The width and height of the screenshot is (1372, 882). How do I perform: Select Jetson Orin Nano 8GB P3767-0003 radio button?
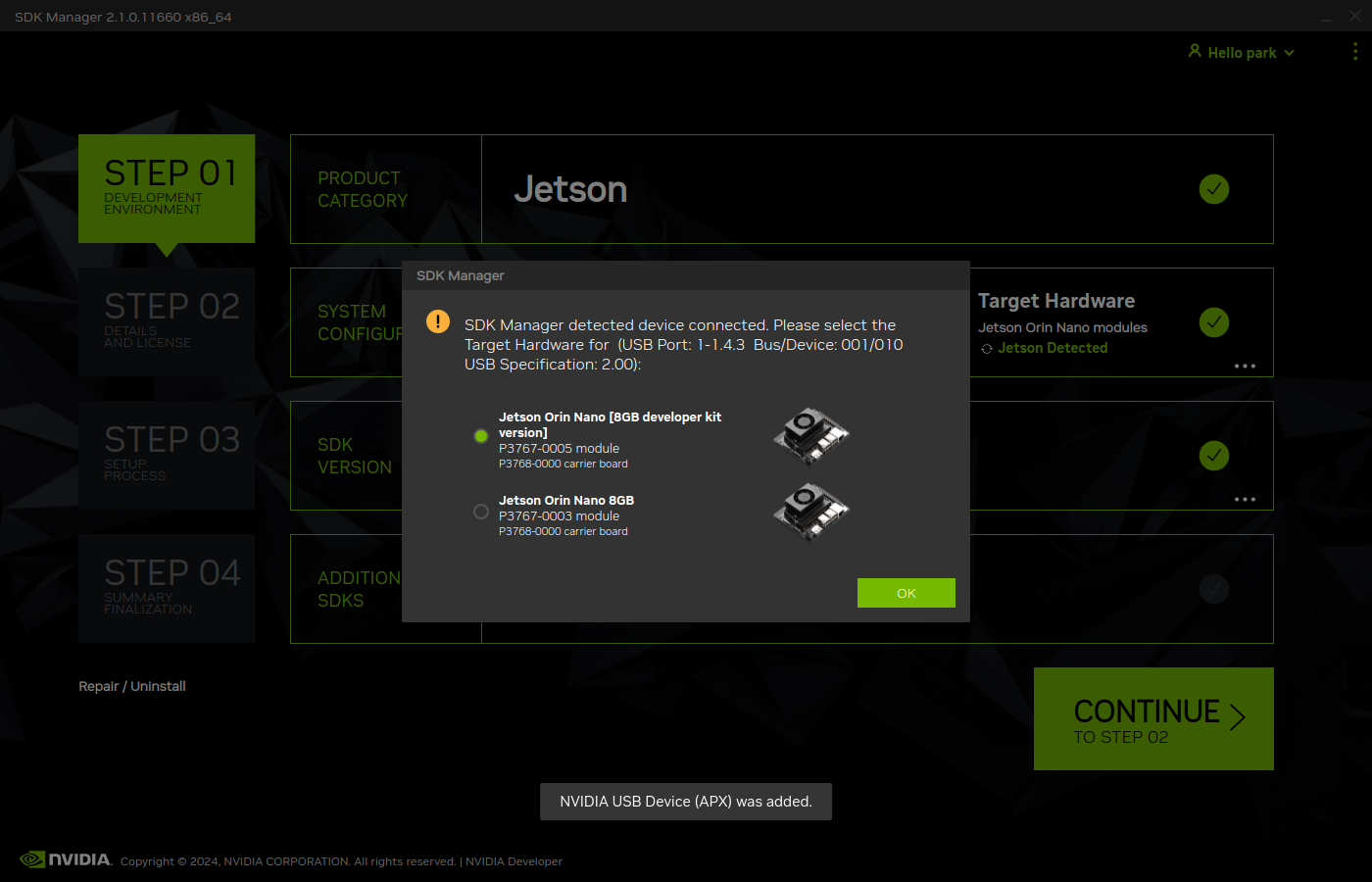click(481, 512)
